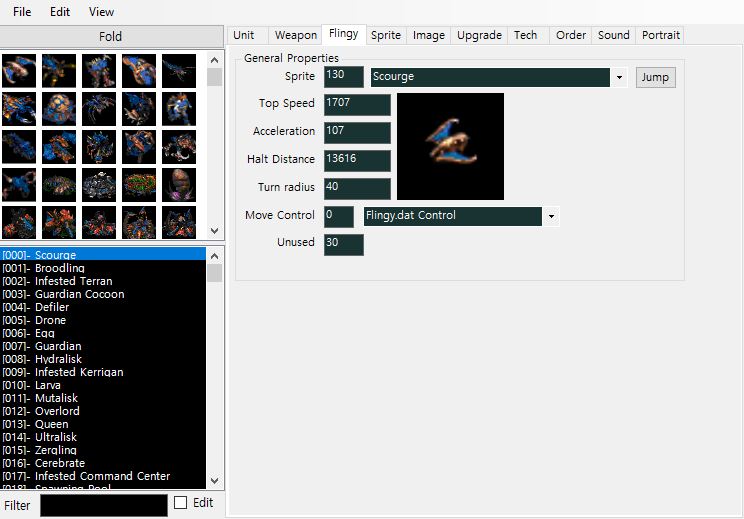The height and width of the screenshot is (519, 744).
Task: Go to the Order tab
Action: [x=571, y=35]
